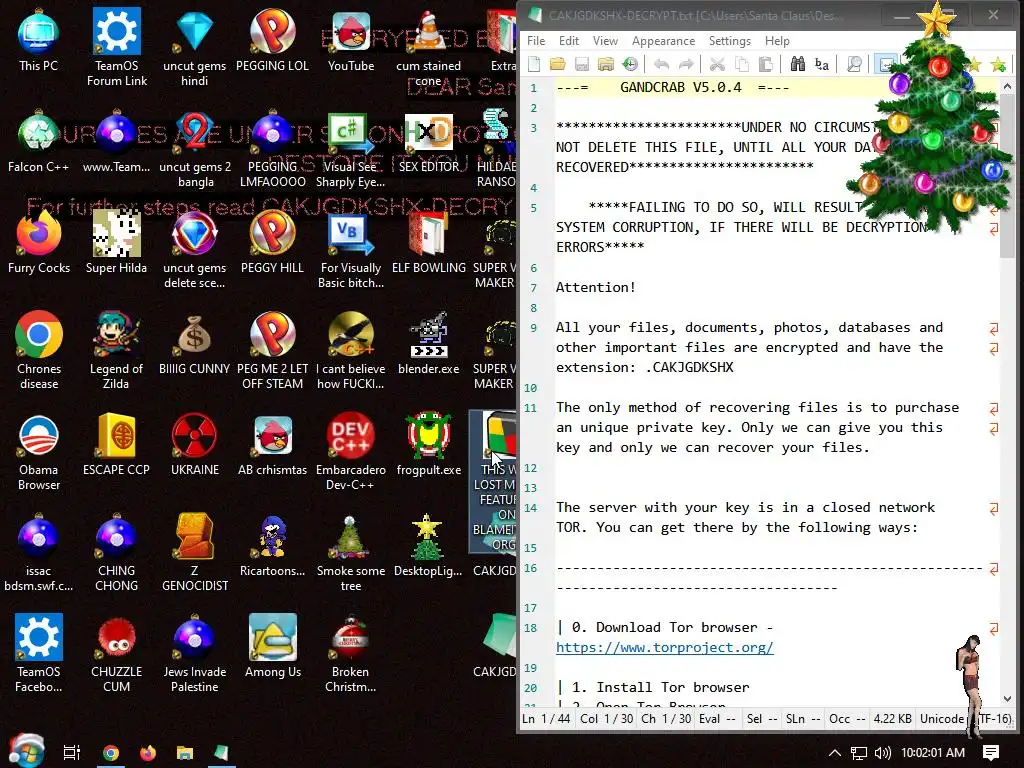Click the Redo arrow in toolbar
1024x768 pixels.
[x=686, y=64]
